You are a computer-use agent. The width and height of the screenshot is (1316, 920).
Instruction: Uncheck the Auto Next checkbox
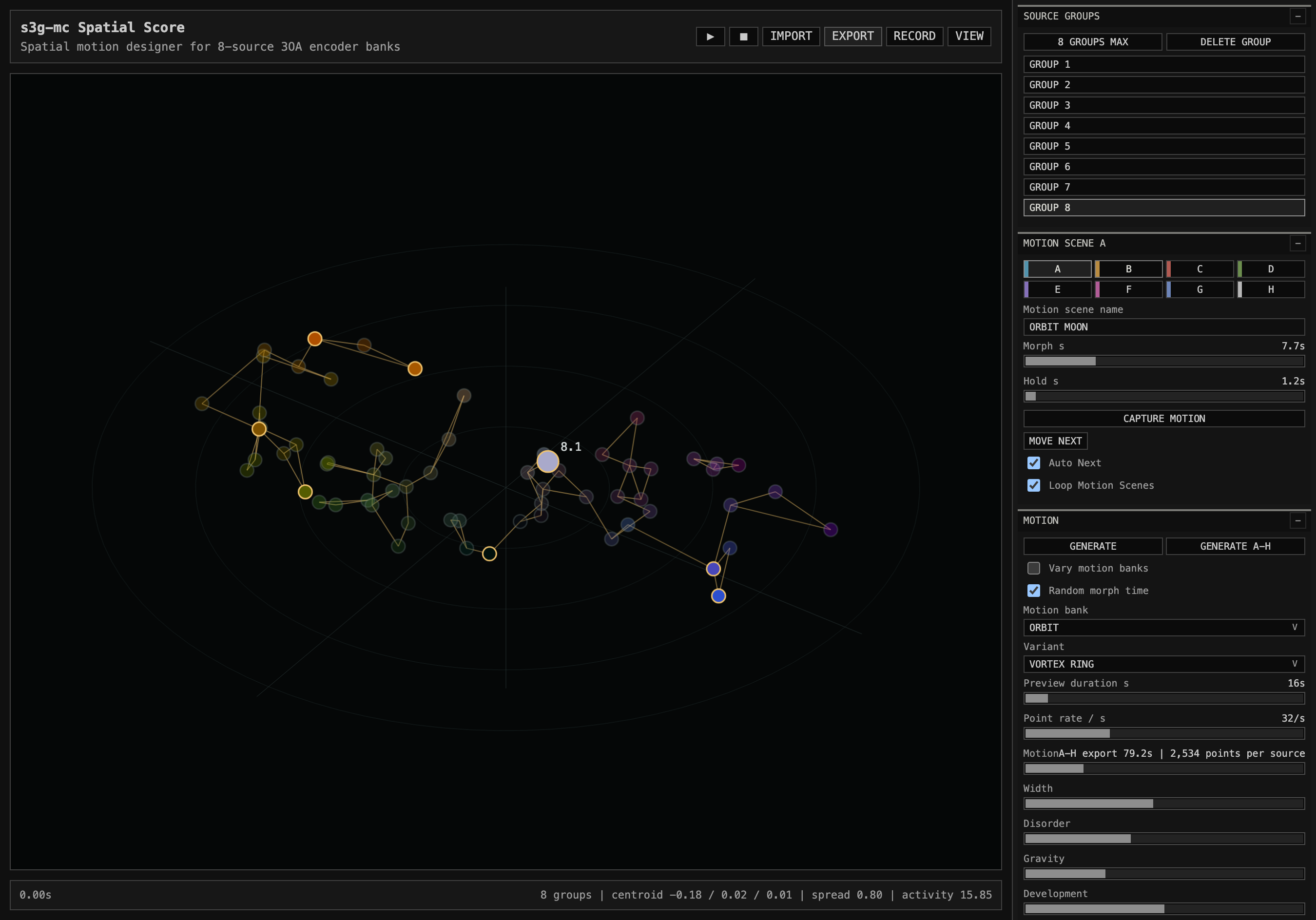pyautogui.click(x=1033, y=462)
